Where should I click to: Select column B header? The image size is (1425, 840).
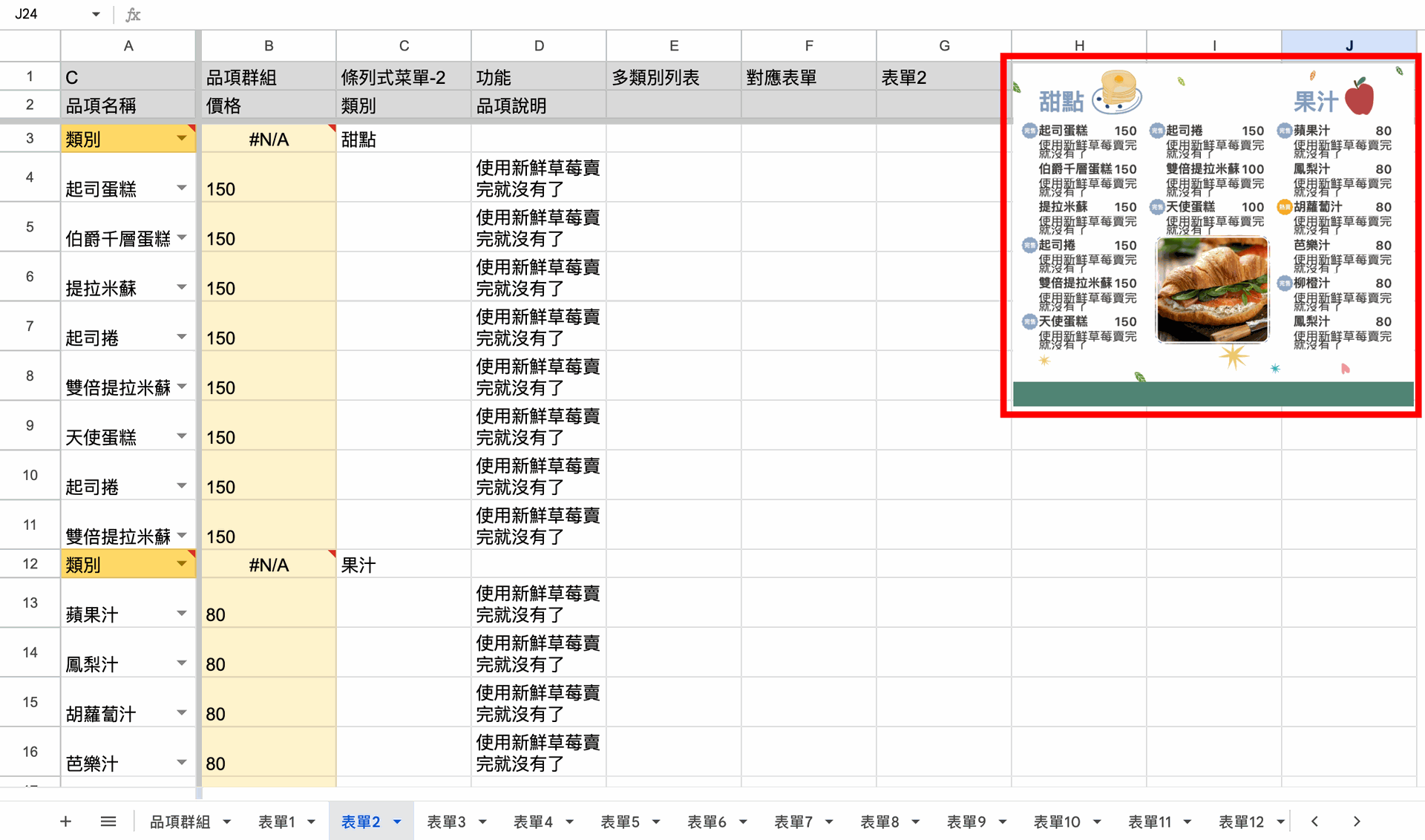(x=269, y=45)
